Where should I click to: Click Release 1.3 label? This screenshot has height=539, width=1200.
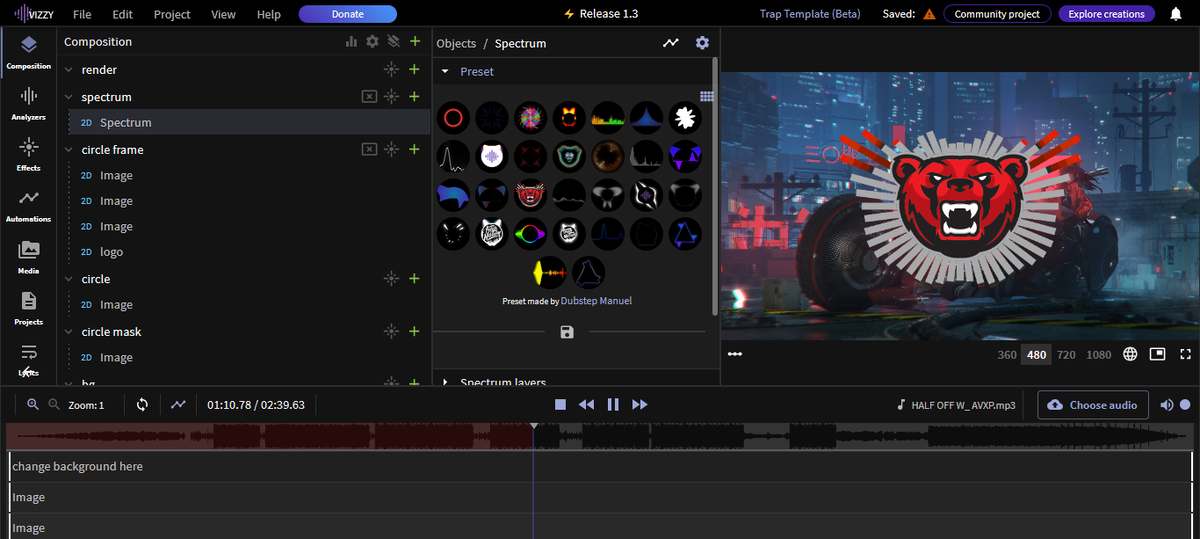[601, 14]
